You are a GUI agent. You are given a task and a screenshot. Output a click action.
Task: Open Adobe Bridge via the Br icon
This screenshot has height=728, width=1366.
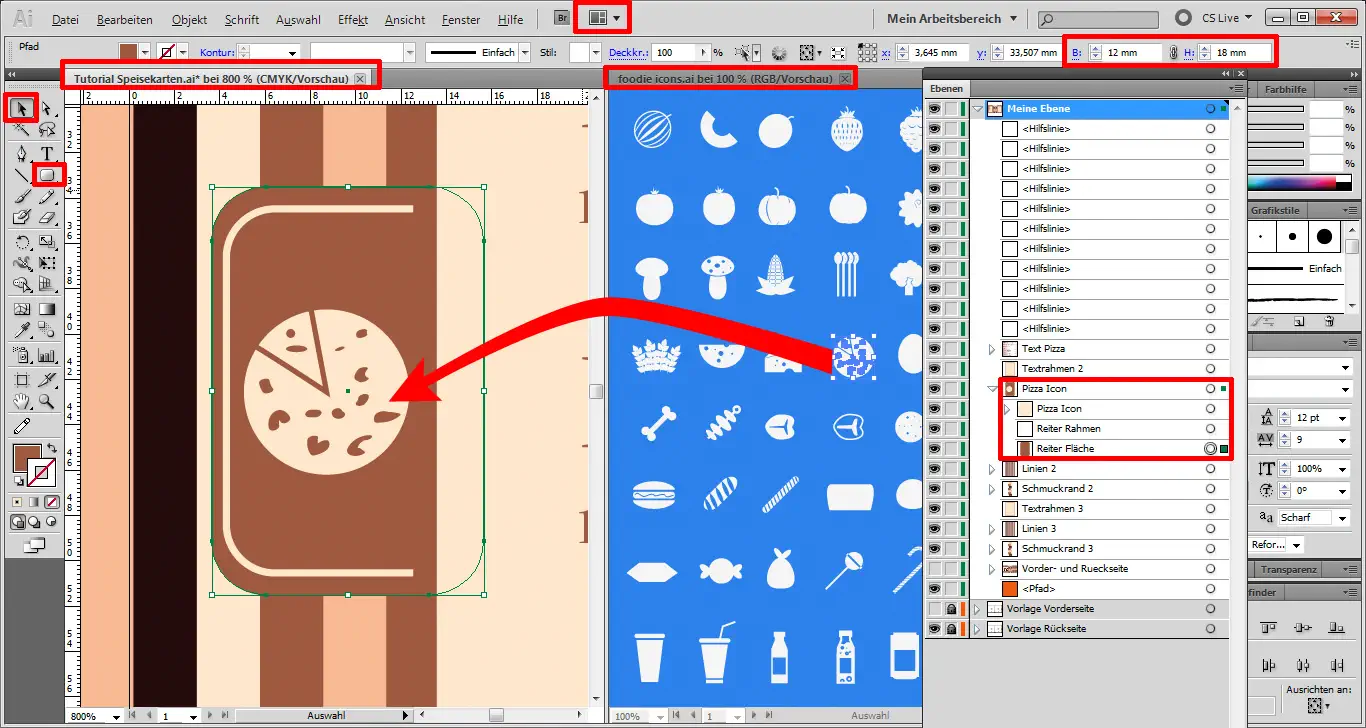click(560, 17)
